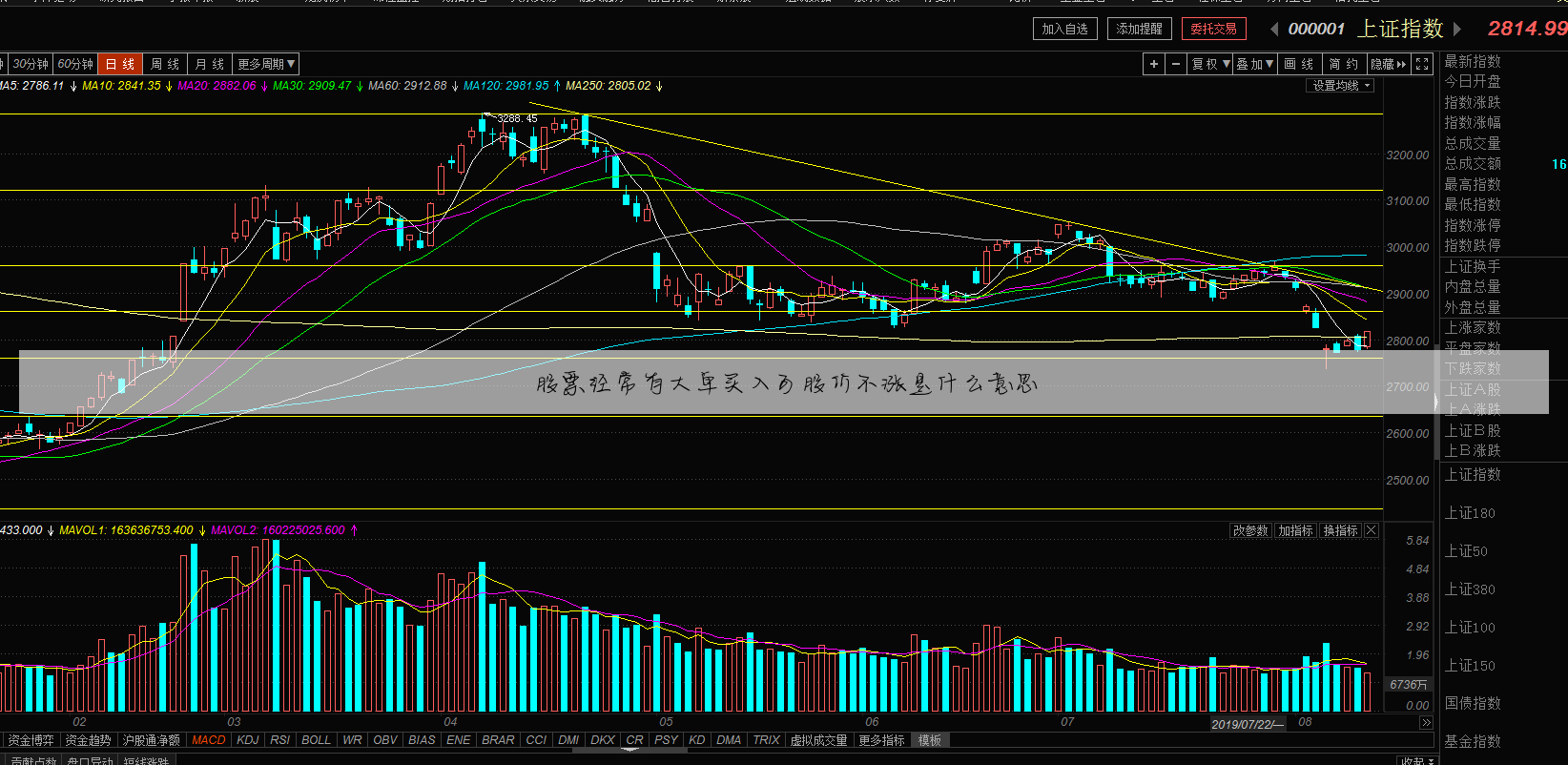Screen dimensions: 1568x765
Task: Switch to the WR indicator tab
Action: (352, 740)
